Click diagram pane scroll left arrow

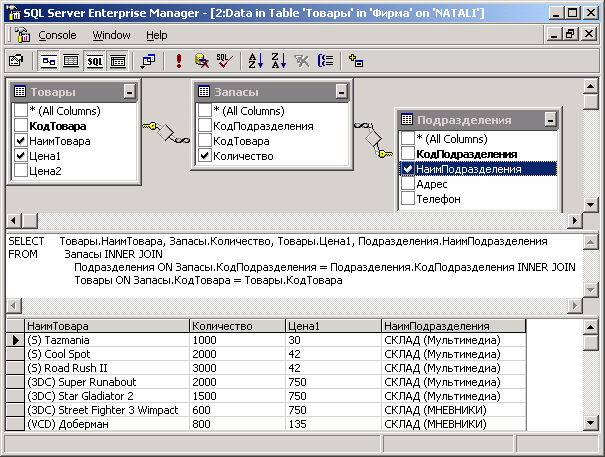click(x=14, y=221)
